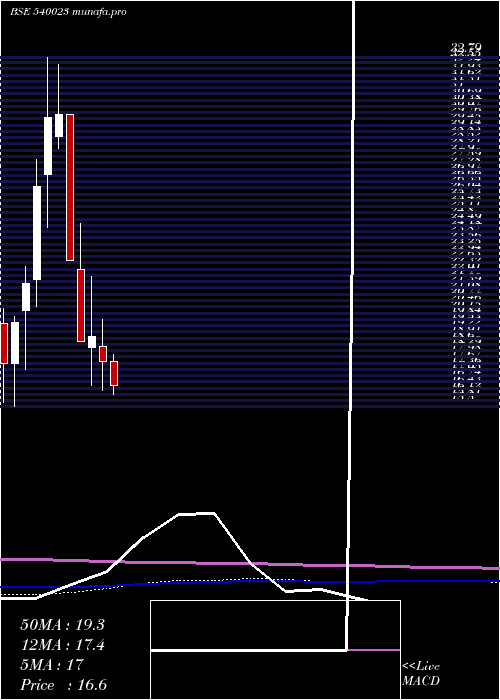The image size is (500, 700).
Task: Click the 'Price : 16.6' value
Action: (x=64, y=685)
